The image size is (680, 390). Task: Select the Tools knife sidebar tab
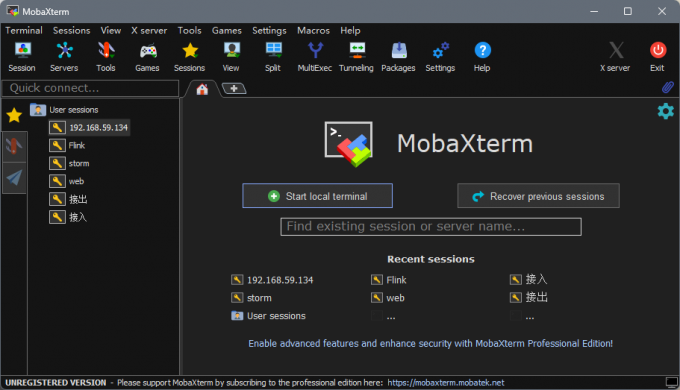[14, 147]
